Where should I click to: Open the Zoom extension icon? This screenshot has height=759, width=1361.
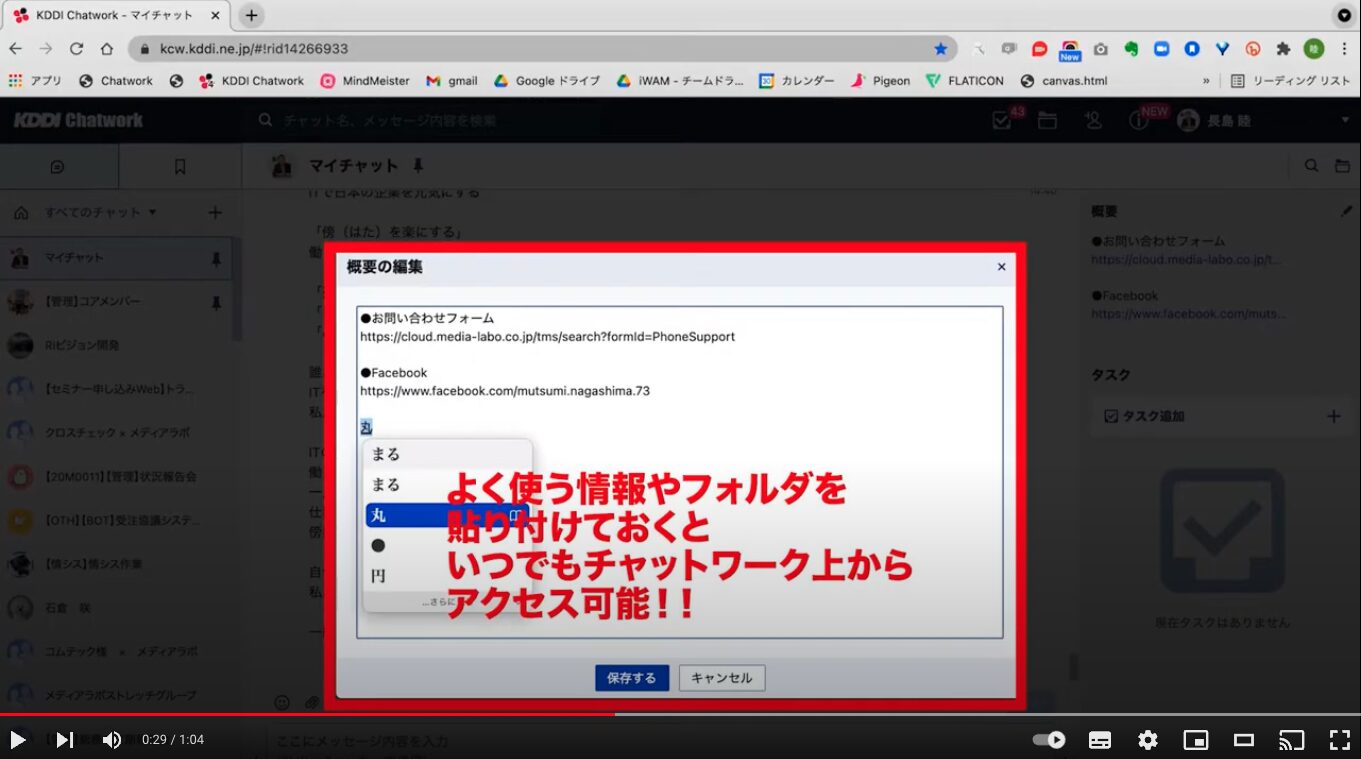(1161, 48)
